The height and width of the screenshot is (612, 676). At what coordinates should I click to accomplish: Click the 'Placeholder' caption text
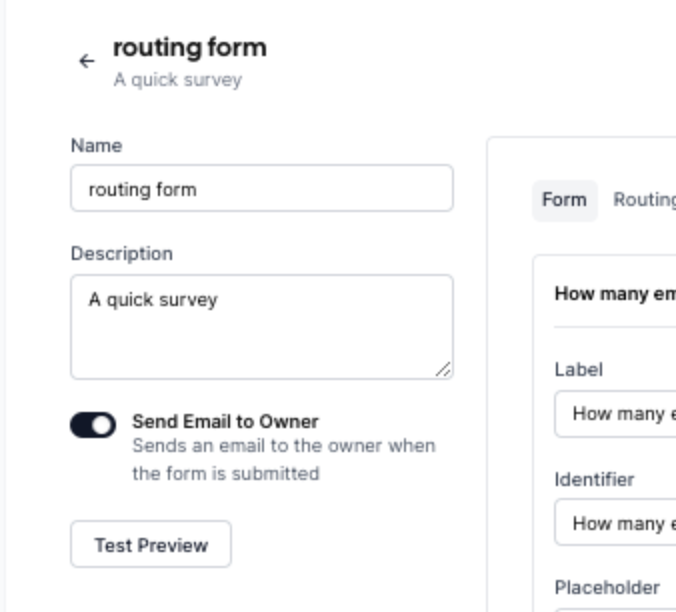[607, 588]
